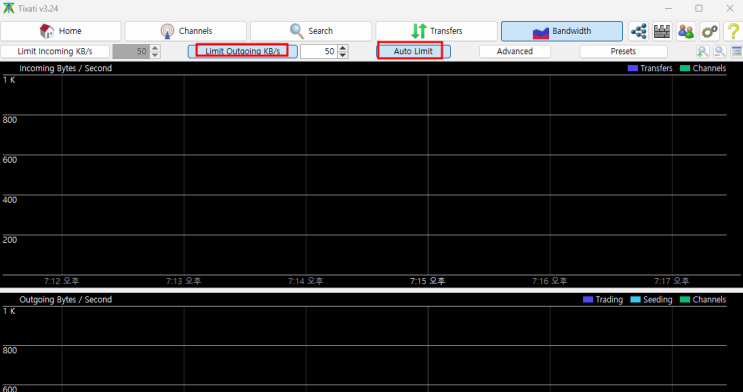
Task: Decrease the incoming limit with the down arrow
Action: (x=155, y=55)
